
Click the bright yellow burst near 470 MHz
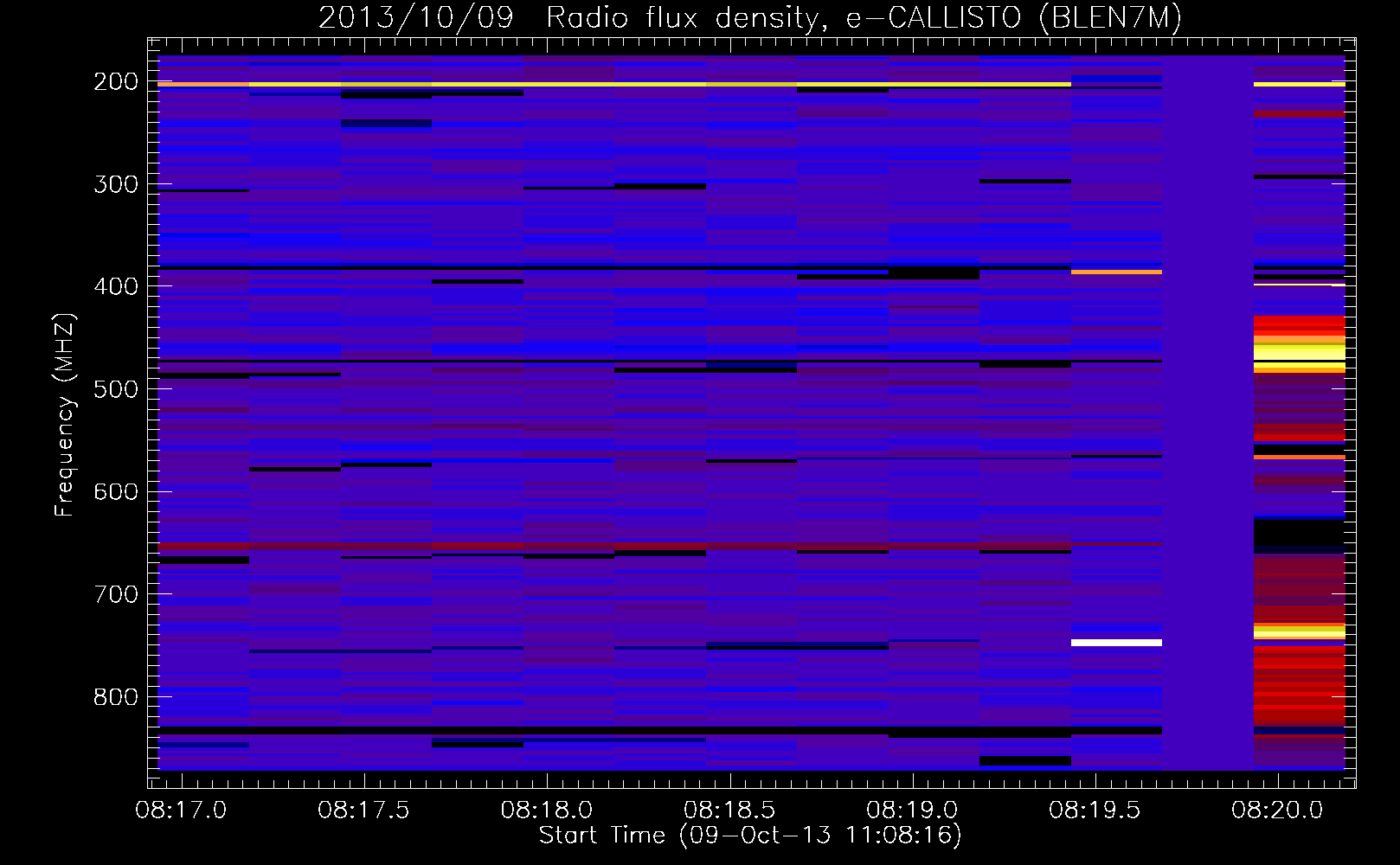(1300, 353)
